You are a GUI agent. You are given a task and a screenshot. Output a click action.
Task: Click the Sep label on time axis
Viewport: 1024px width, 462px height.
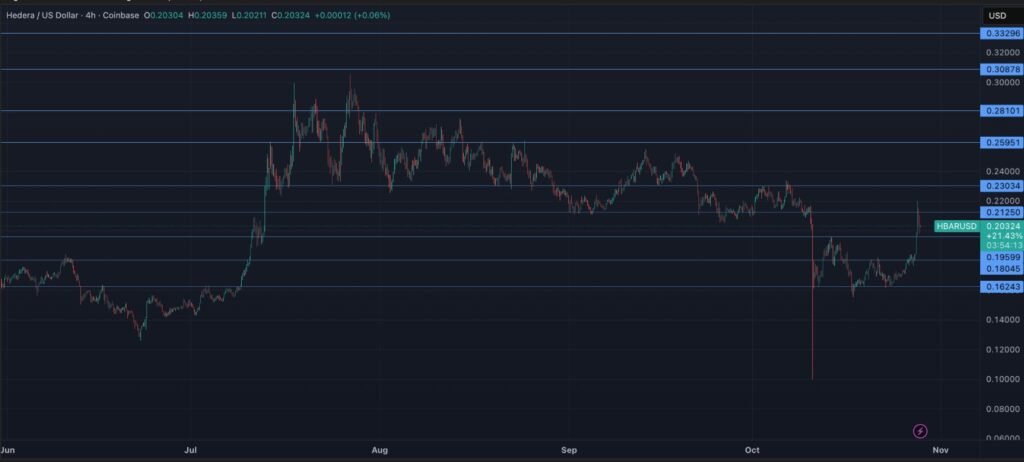click(569, 451)
